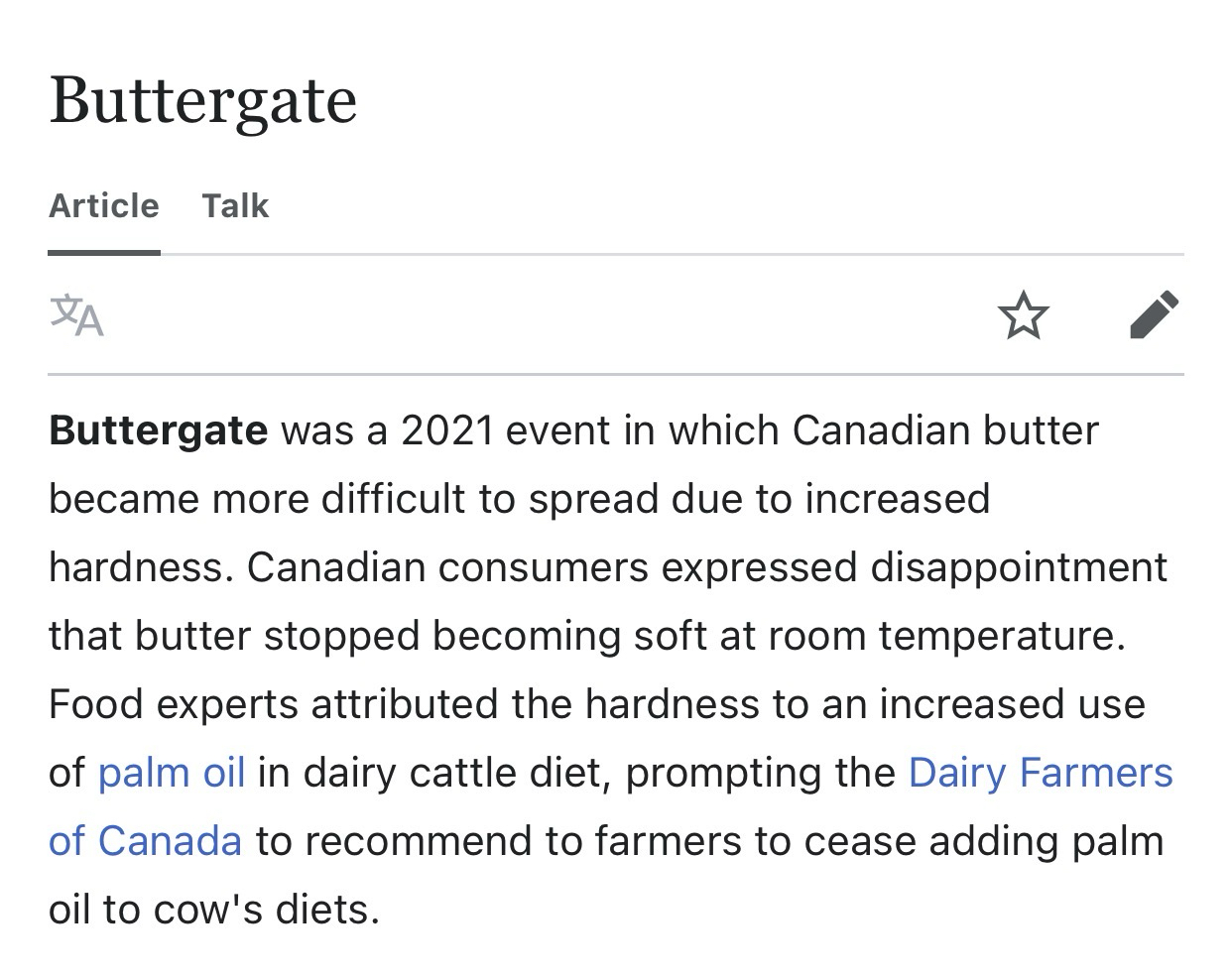
Task: Click the phrase 'Food experts'
Action: (x=173, y=704)
